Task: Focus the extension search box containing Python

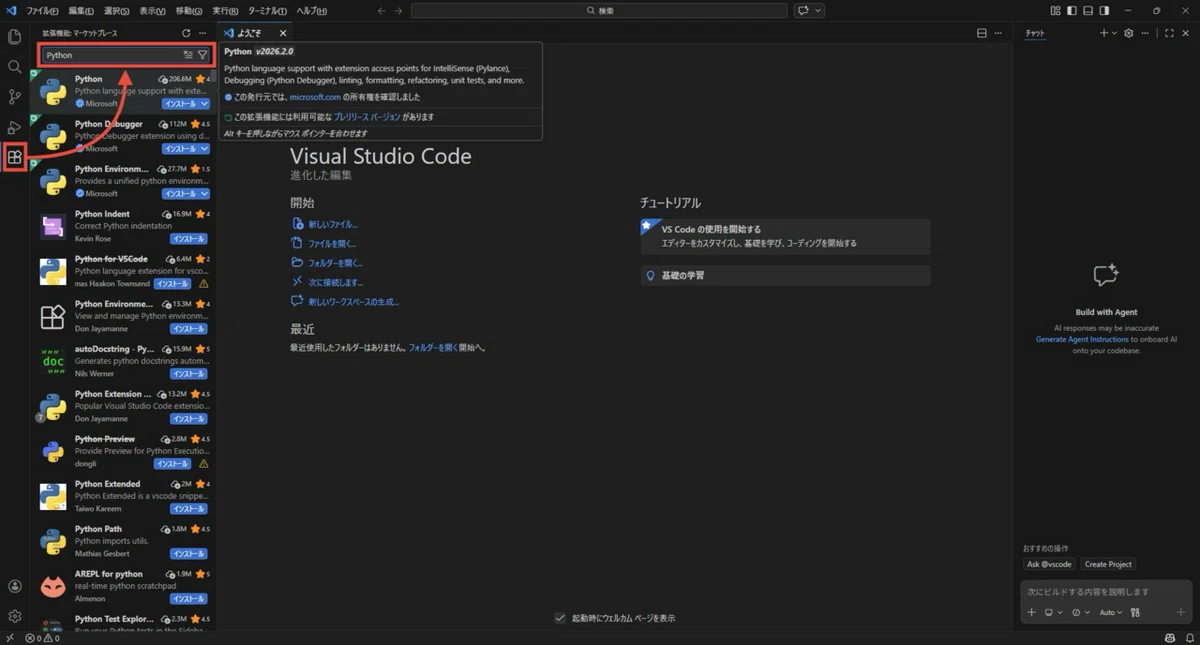Action: tap(126, 55)
